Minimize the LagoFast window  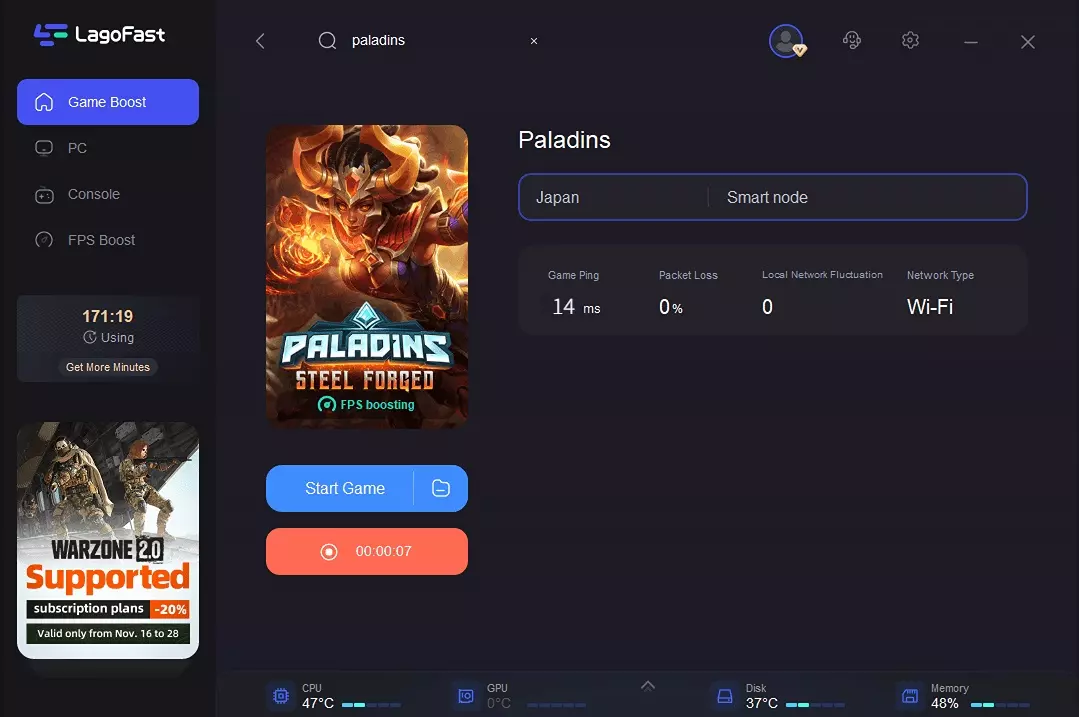coord(971,43)
